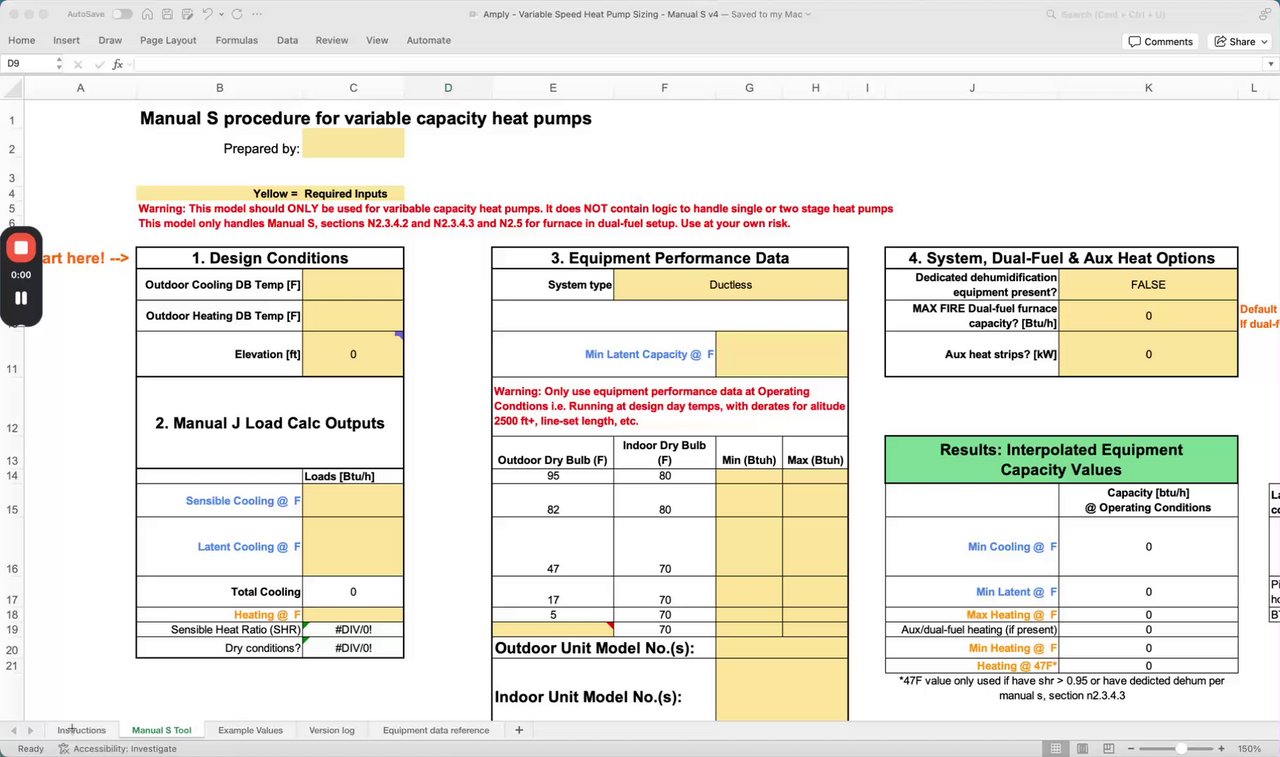The height and width of the screenshot is (757, 1280).
Task: Click the zoom slider handle
Action: click(1181, 748)
